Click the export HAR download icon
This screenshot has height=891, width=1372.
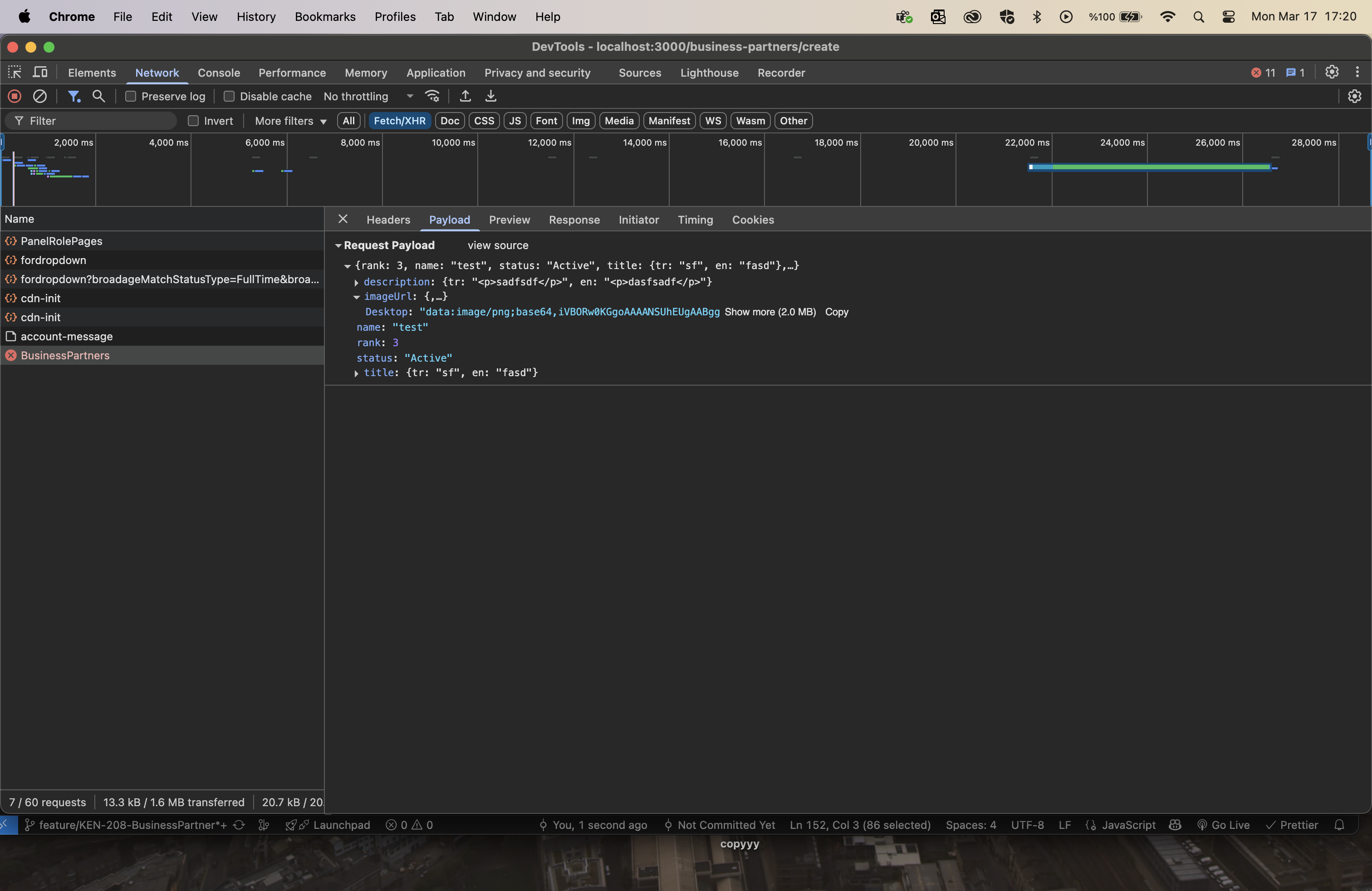pos(490,96)
